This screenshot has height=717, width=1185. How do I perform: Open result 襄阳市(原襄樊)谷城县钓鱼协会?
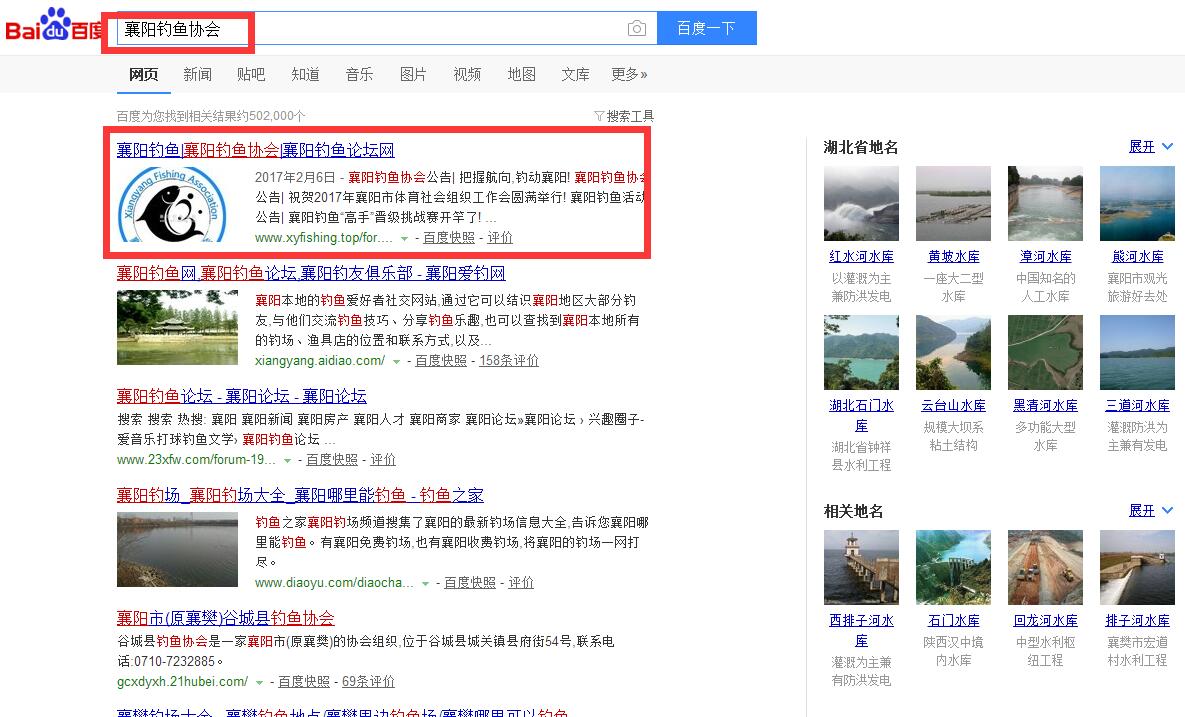pyautogui.click(x=225, y=618)
